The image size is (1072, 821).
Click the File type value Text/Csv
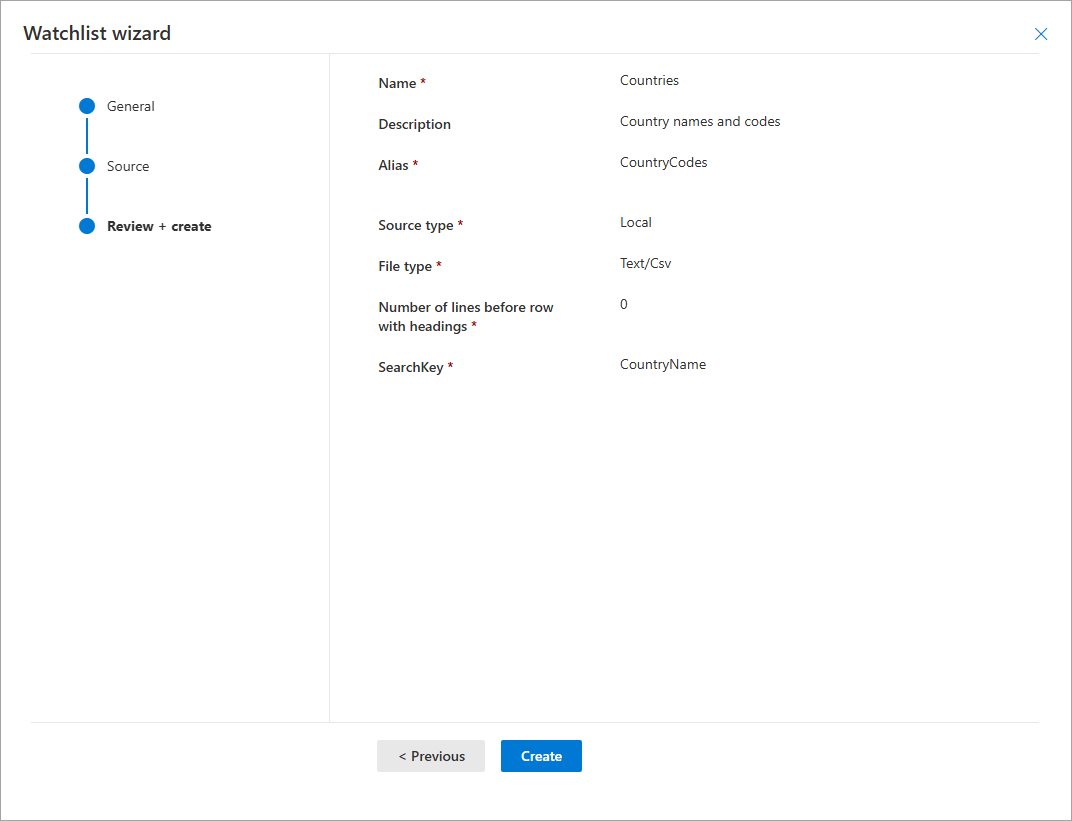point(644,263)
